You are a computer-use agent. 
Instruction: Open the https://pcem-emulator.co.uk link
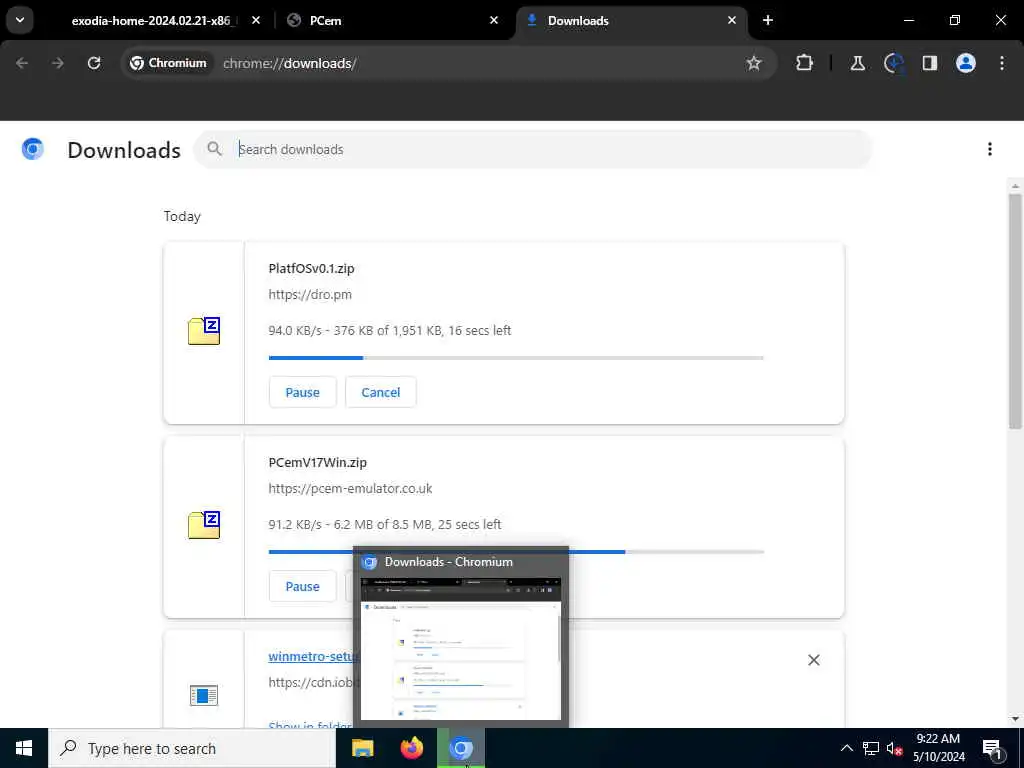click(x=350, y=488)
